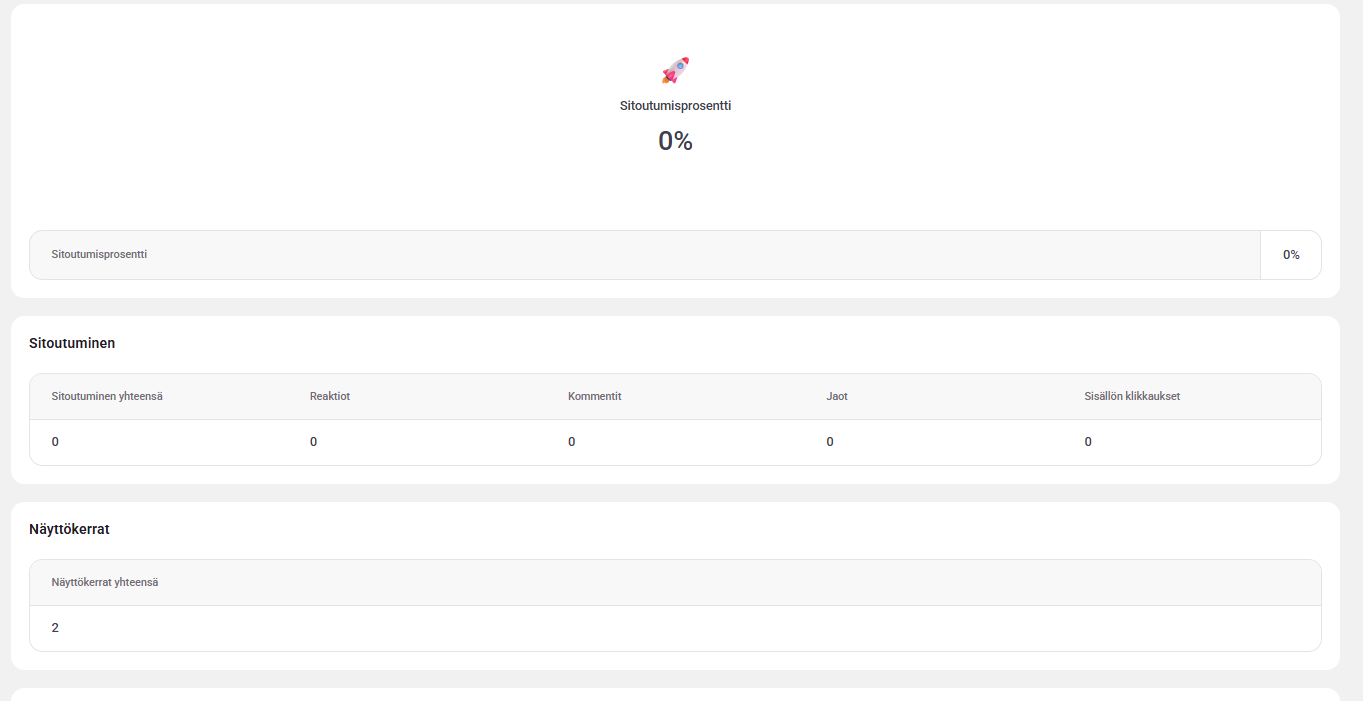Click the value 2 under Näyttökerrat yhteensä
The image size is (1363, 701).
click(x=55, y=628)
